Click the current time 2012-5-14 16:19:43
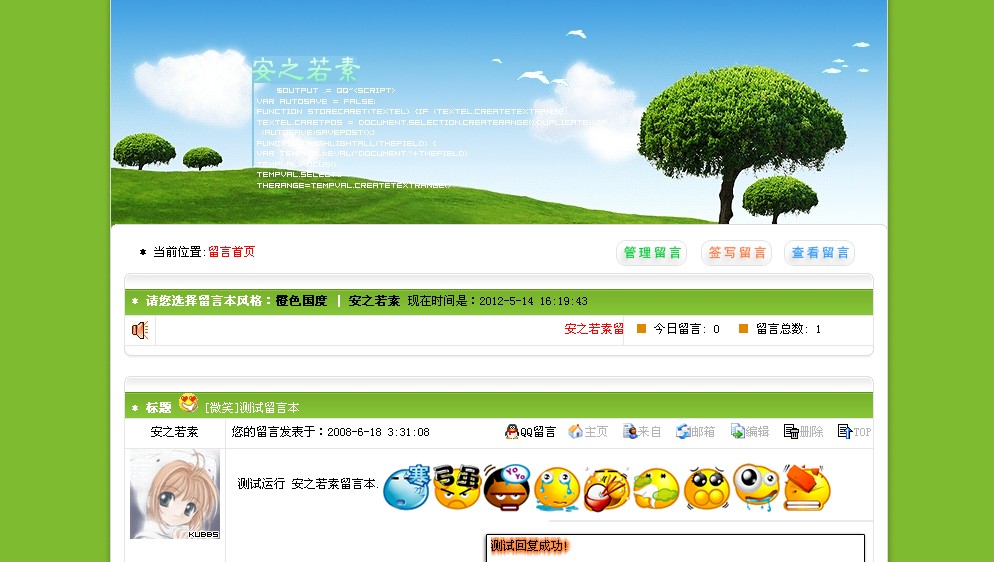This screenshot has height=562, width=994. [533, 301]
